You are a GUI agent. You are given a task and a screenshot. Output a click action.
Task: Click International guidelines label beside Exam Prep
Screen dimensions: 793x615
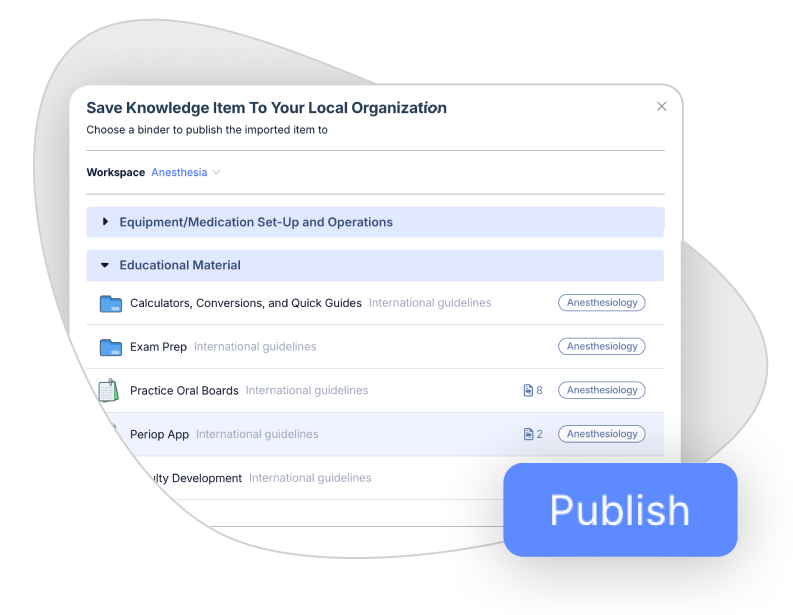click(255, 346)
